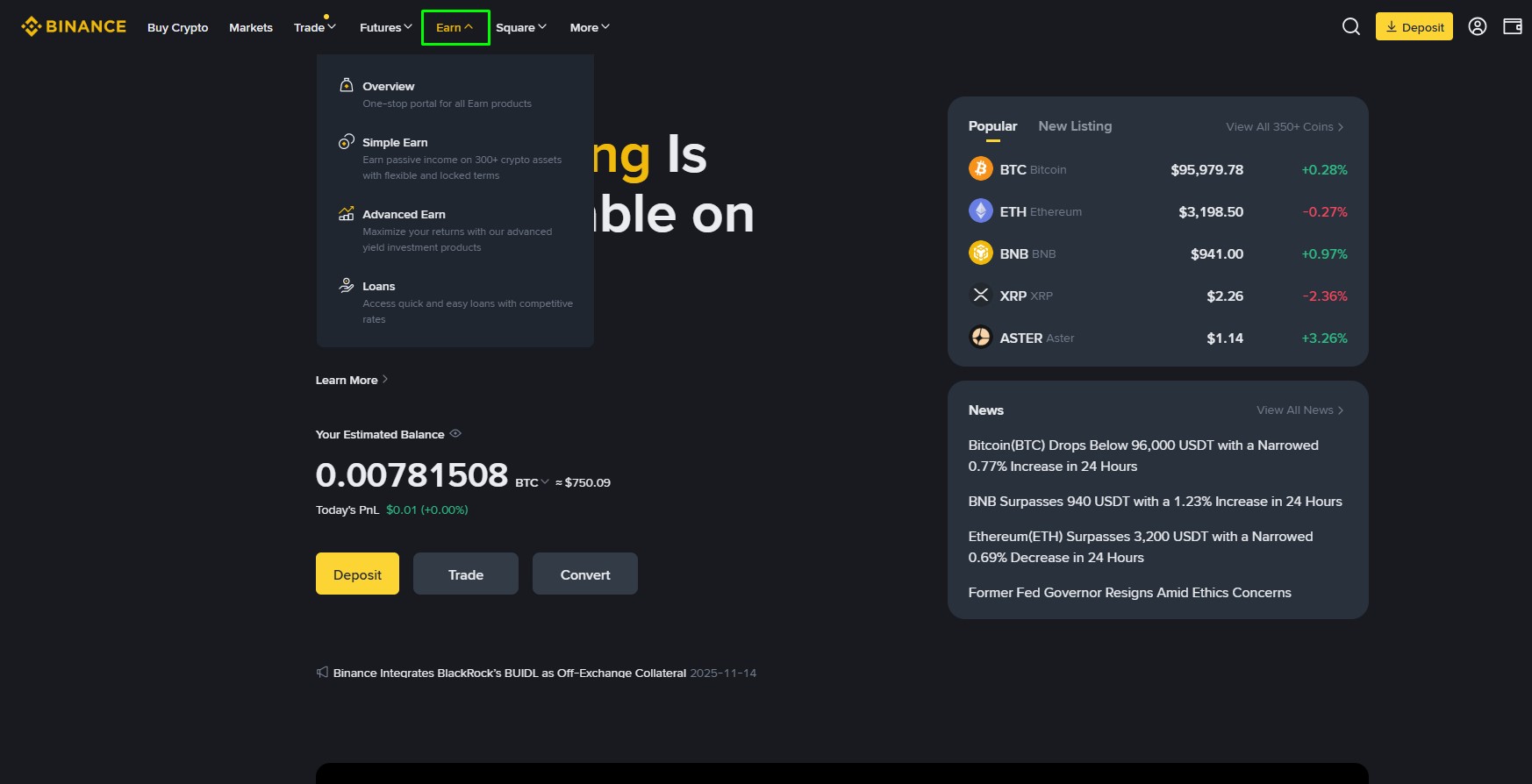The height and width of the screenshot is (784, 1532).
Task: Switch to the New Listing tab
Action: (x=1075, y=126)
